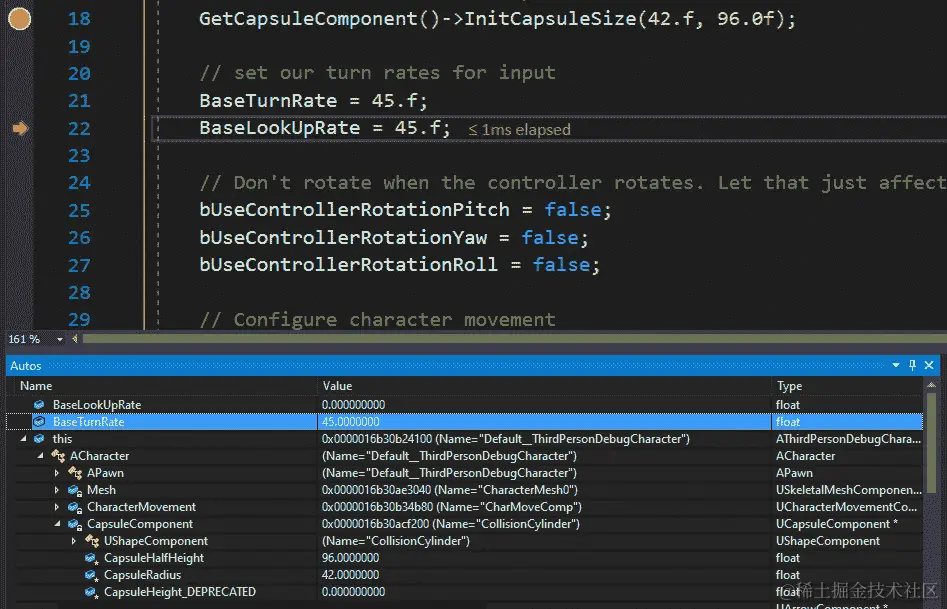The image size is (947, 609).
Task: Click the "CharacterMesh0" value
Action: pyautogui.click(x=450, y=490)
